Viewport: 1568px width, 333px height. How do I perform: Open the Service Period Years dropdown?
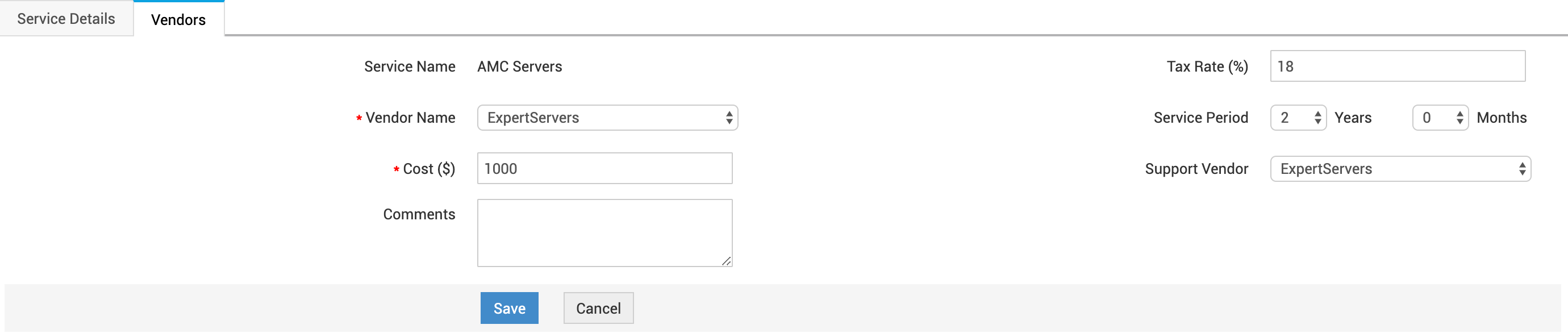tap(1298, 118)
